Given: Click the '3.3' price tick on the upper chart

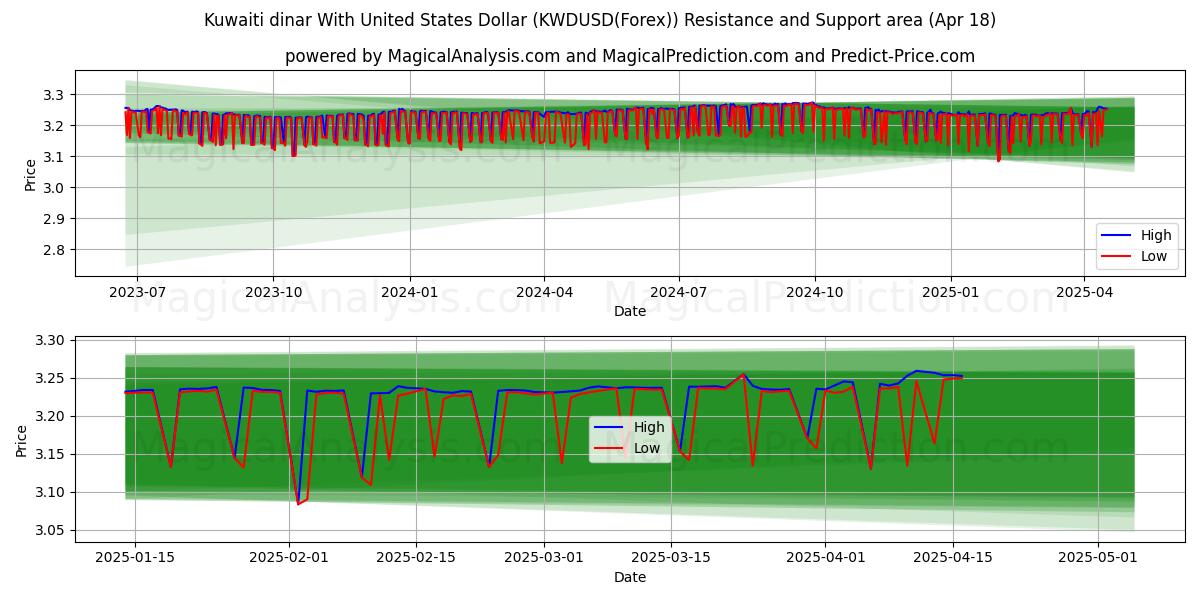Looking at the screenshot, I should click(55, 95).
